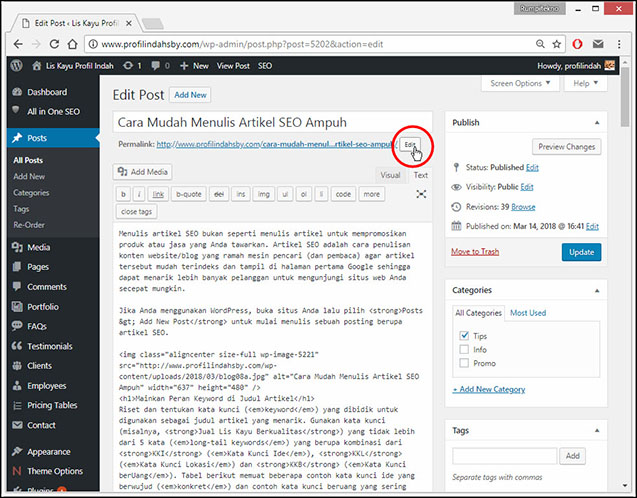
Task: Click the Opera extension icon
Action: [577, 44]
